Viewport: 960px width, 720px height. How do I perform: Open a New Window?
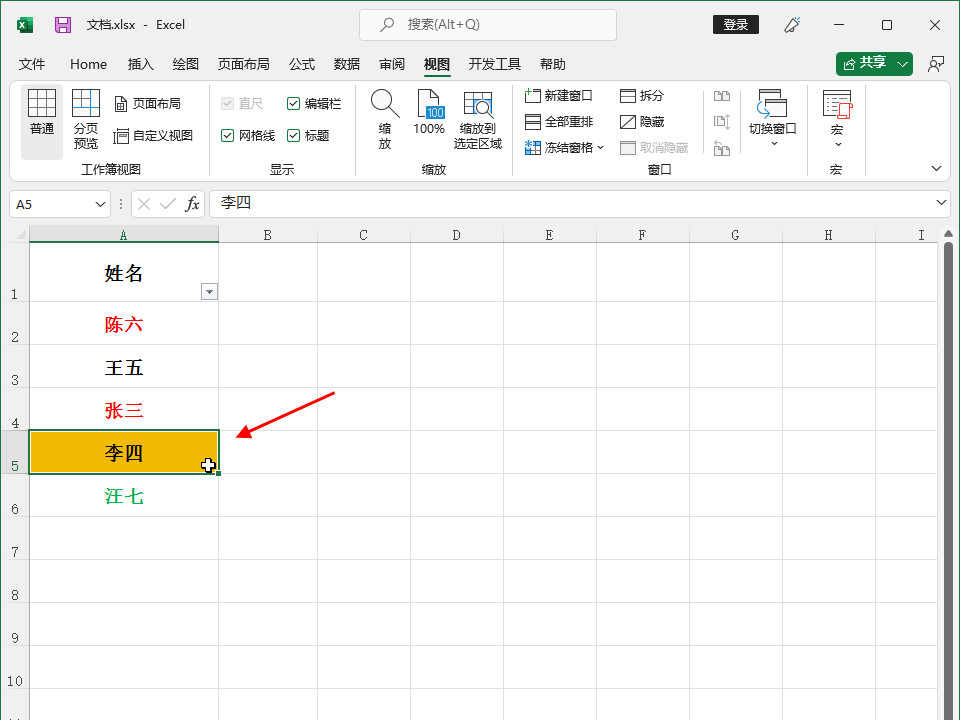pyautogui.click(x=558, y=96)
